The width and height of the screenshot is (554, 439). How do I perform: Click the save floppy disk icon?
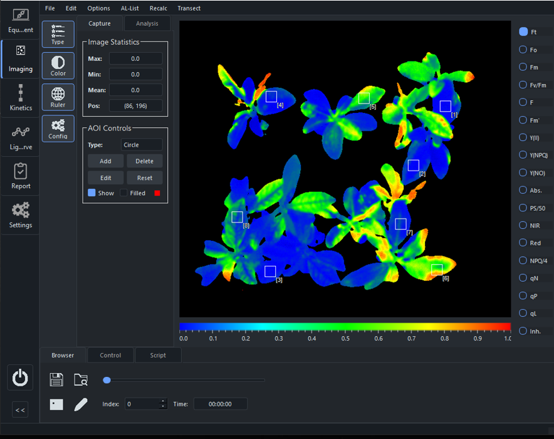coord(57,380)
